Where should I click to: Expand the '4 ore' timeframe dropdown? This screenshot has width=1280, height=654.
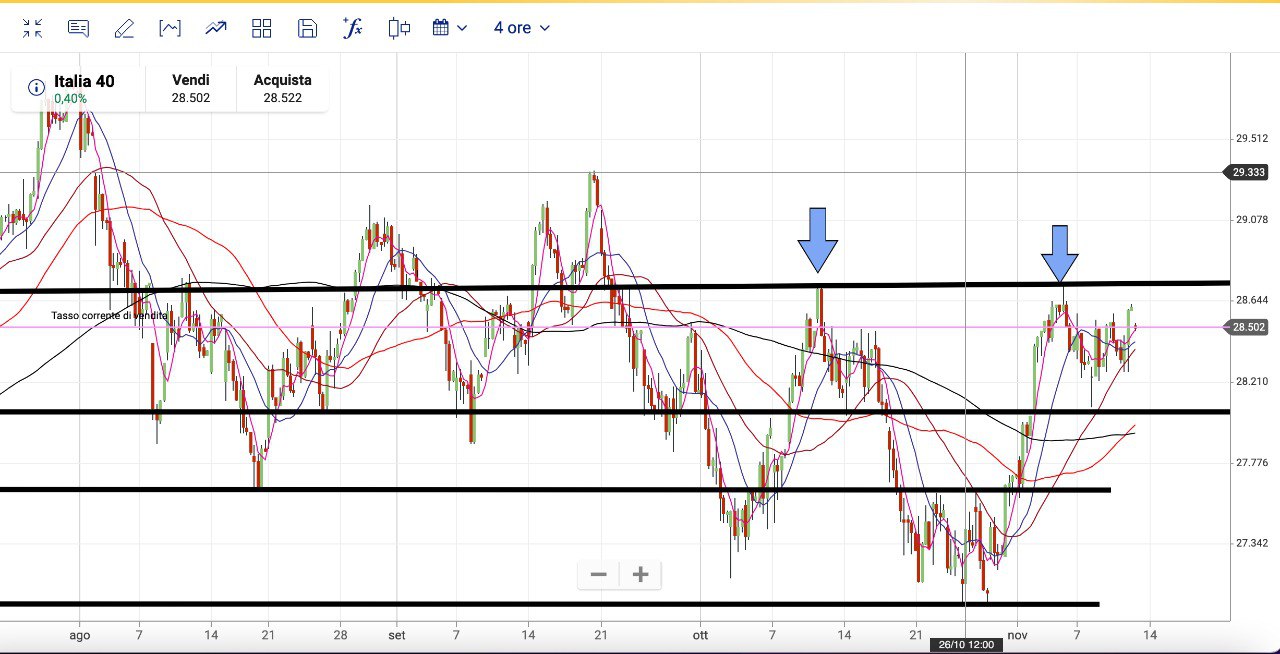click(x=521, y=28)
